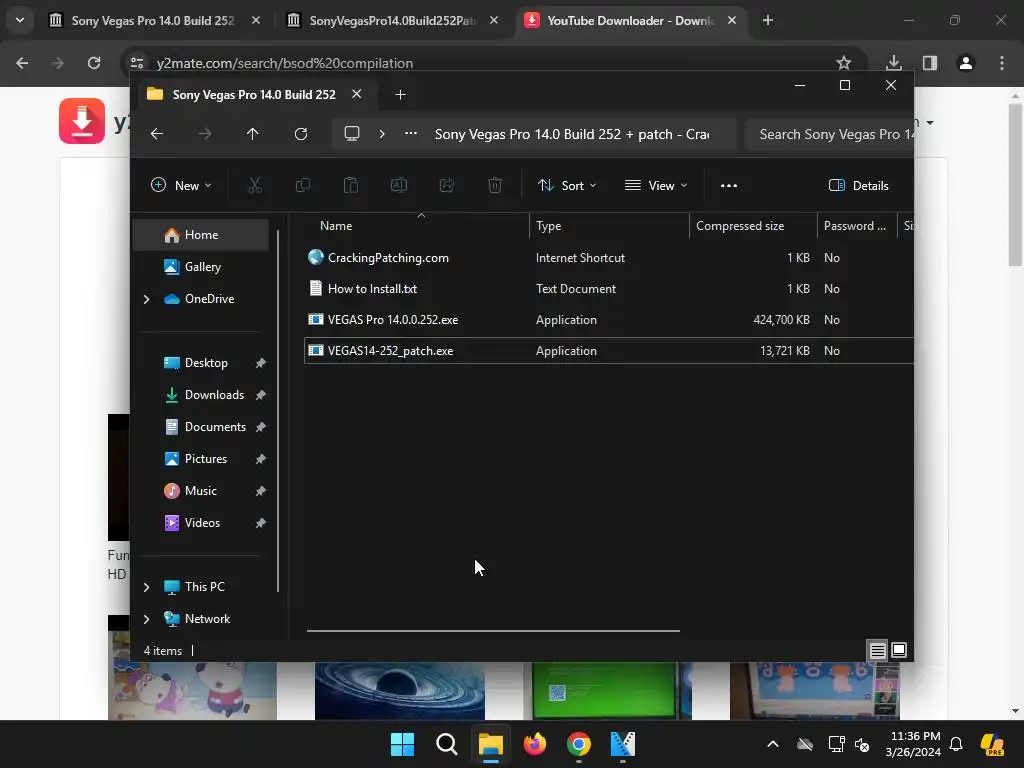
Task: Expand Network tree node
Action: (x=146, y=619)
